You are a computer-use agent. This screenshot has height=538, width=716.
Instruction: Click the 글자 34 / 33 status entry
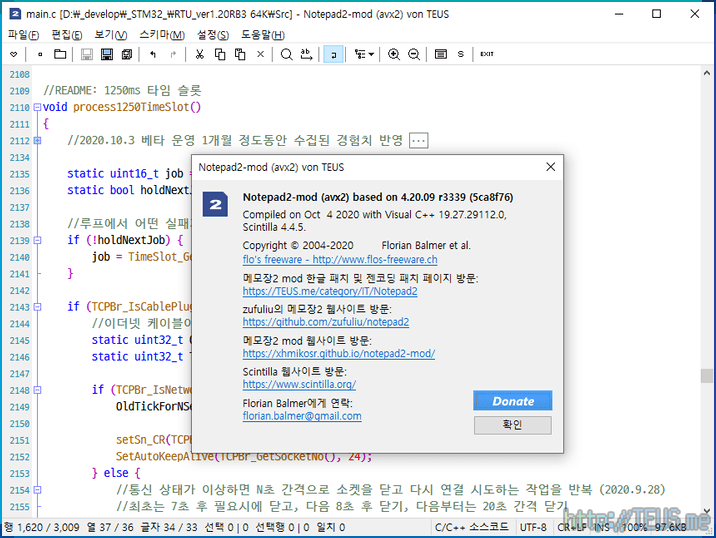[x=169, y=527]
